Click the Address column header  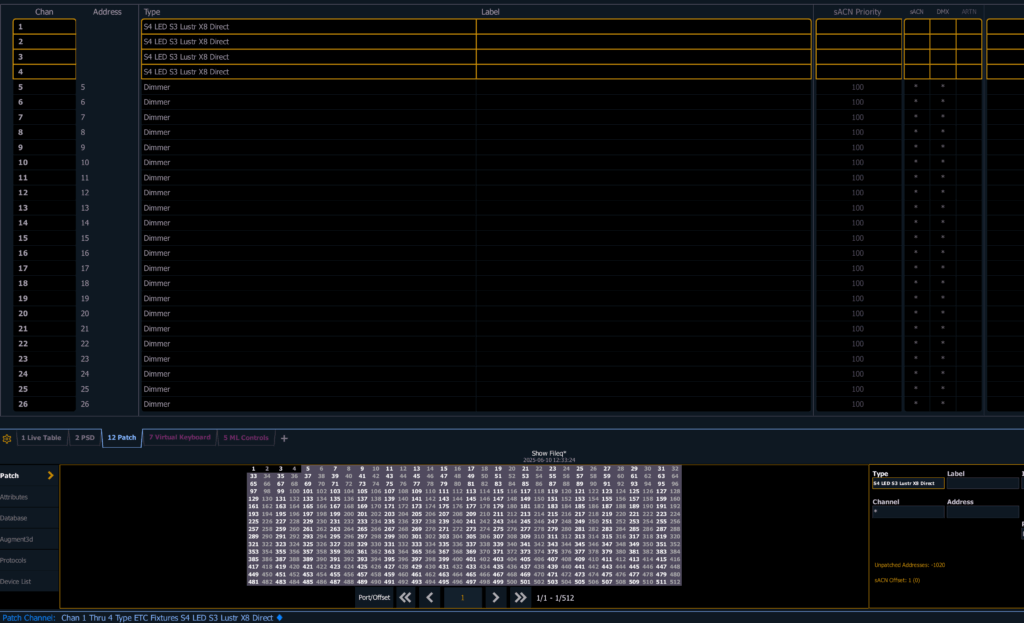click(107, 12)
